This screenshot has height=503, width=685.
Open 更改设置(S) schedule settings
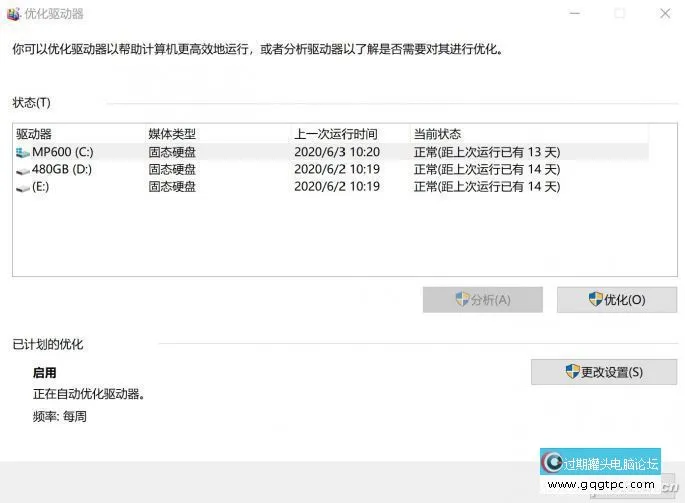pyautogui.click(x=604, y=372)
